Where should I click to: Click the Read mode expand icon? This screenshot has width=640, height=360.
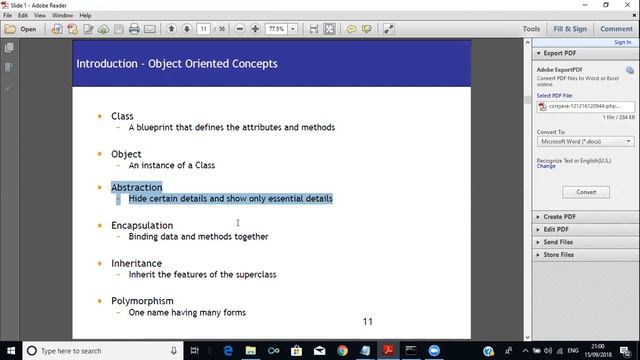(389, 29)
